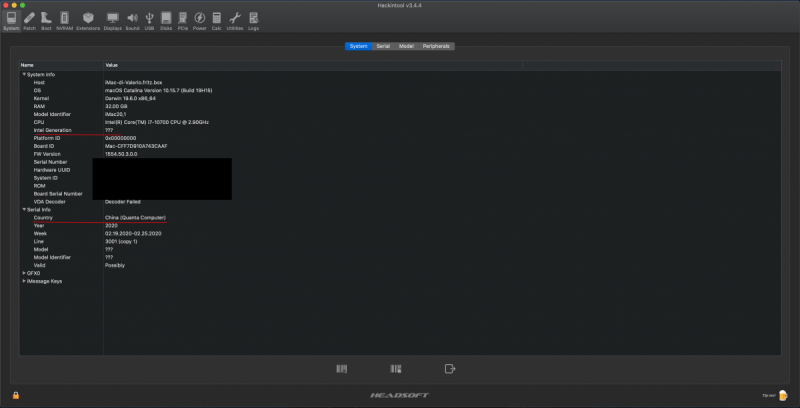Screen dimensions: 800x408
Task: Open the USB toolbar section
Action: [149, 21]
